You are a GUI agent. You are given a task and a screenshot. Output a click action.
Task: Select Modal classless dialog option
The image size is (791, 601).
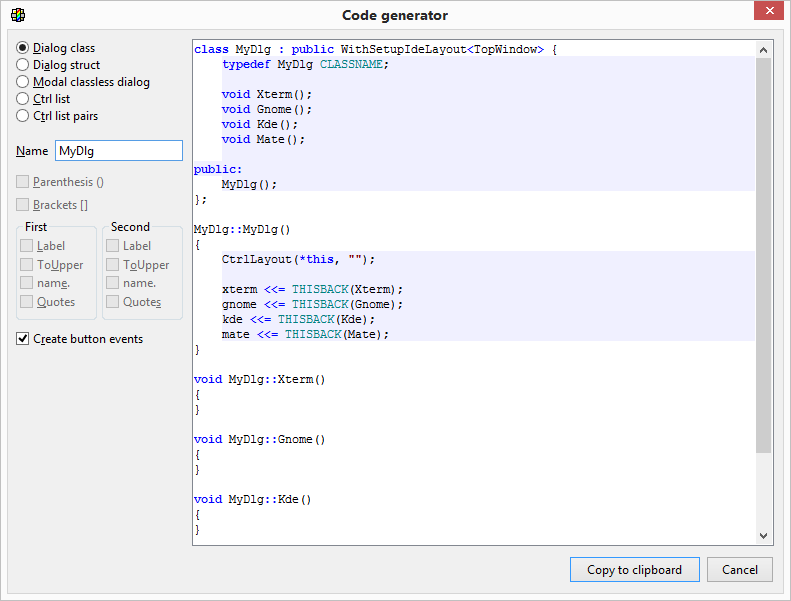click(x=23, y=82)
